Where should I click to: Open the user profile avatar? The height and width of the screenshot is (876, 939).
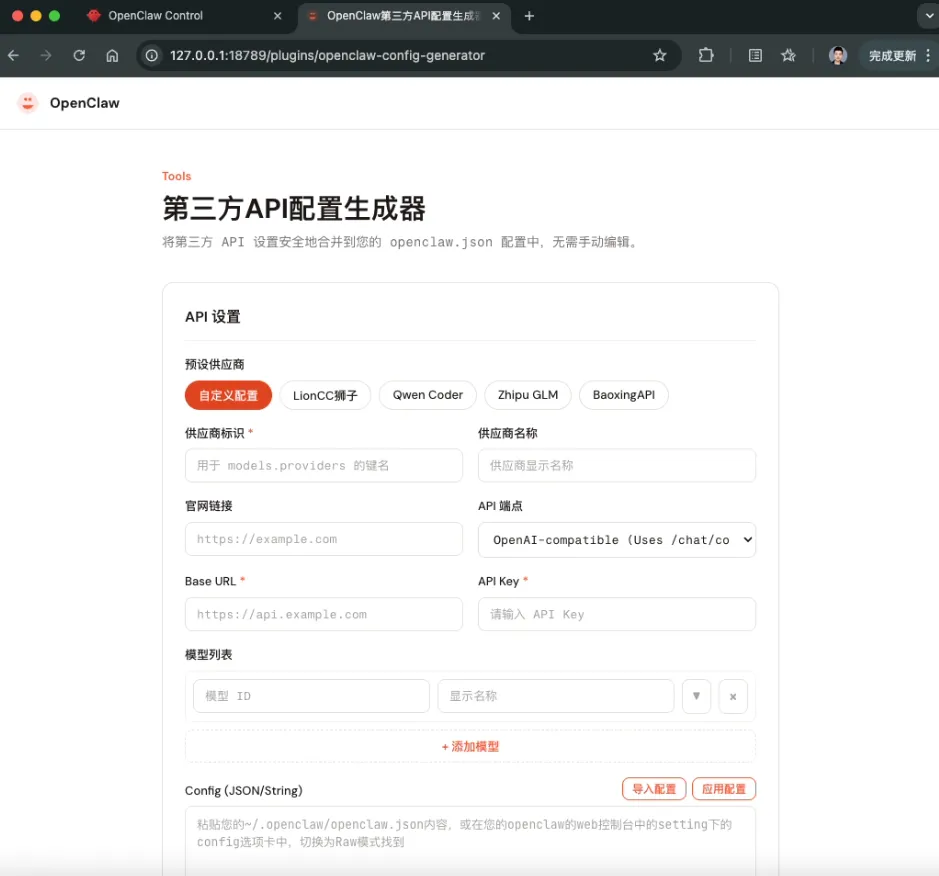[838, 56]
